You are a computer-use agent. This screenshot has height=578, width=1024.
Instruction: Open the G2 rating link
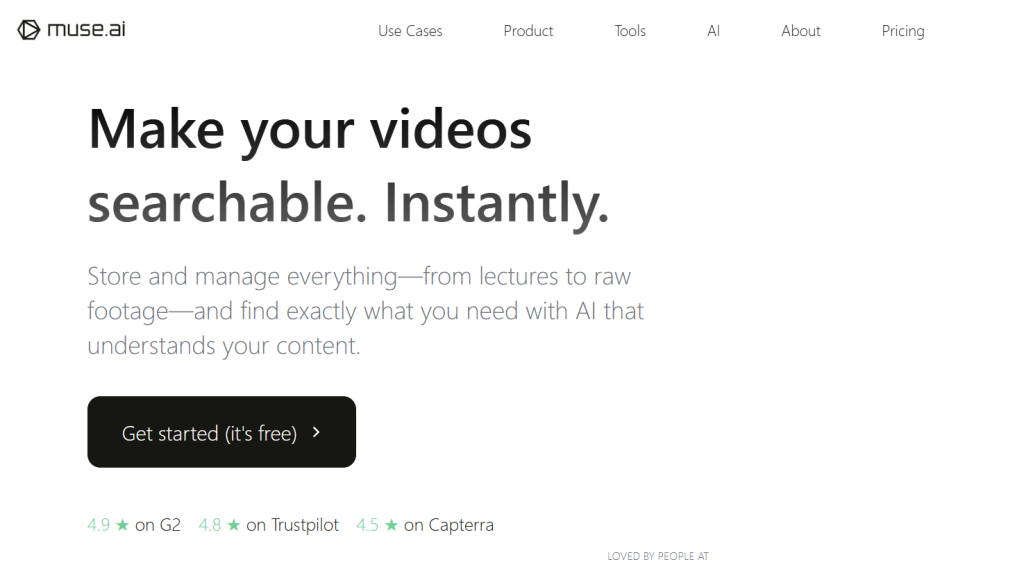(135, 525)
